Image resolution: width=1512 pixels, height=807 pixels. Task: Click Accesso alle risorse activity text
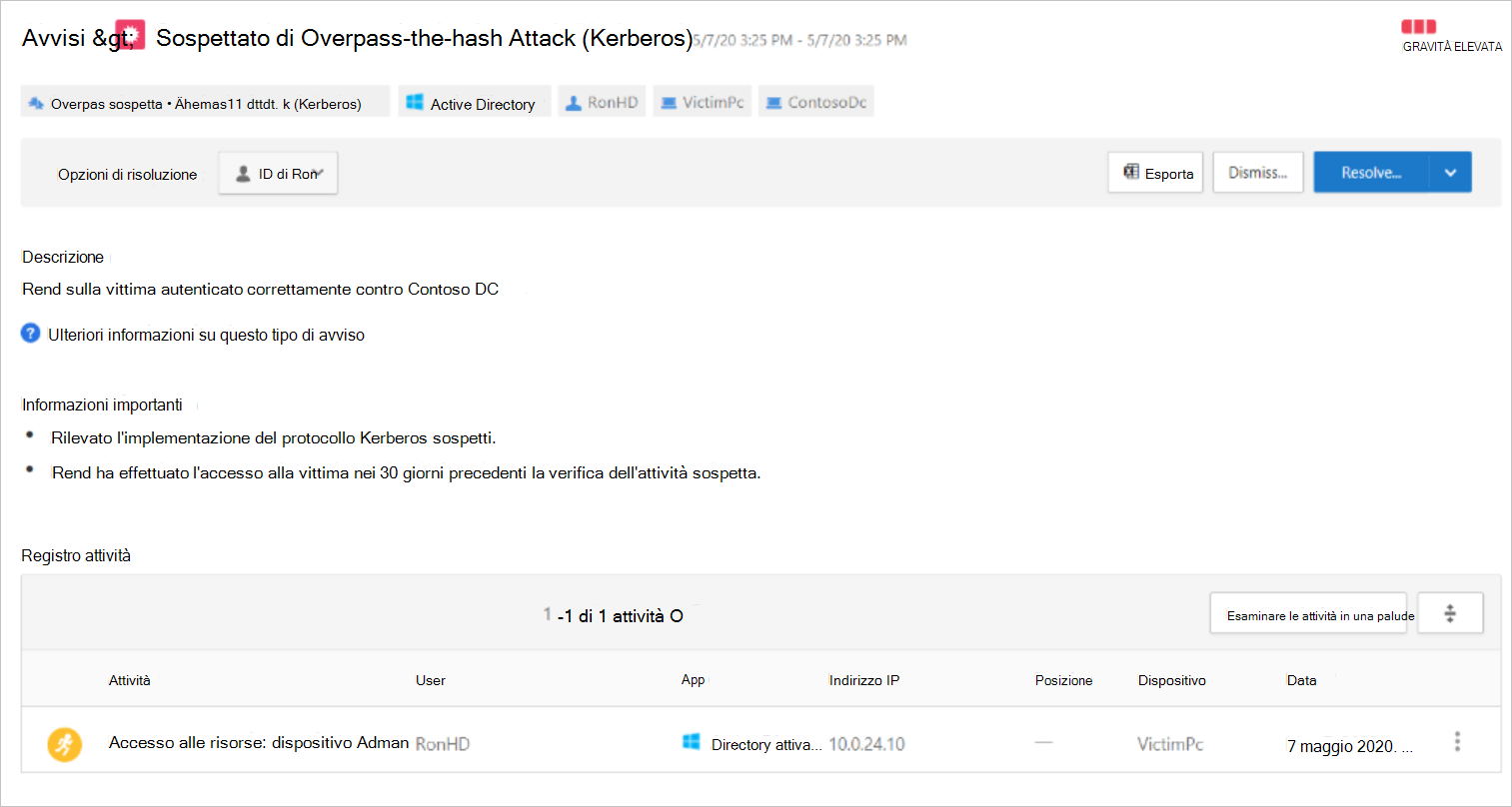[x=259, y=742]
